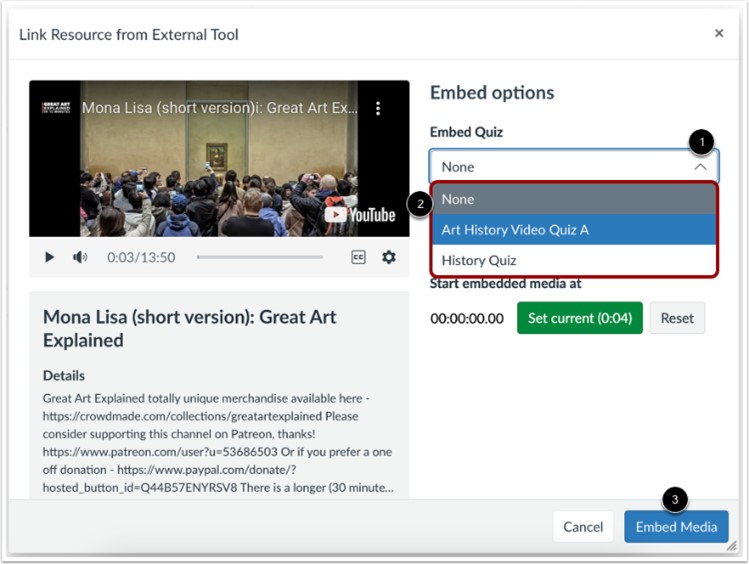Reset the embedded media start time
The width and height of the screenshot is (749, 564).
(677, 318)
